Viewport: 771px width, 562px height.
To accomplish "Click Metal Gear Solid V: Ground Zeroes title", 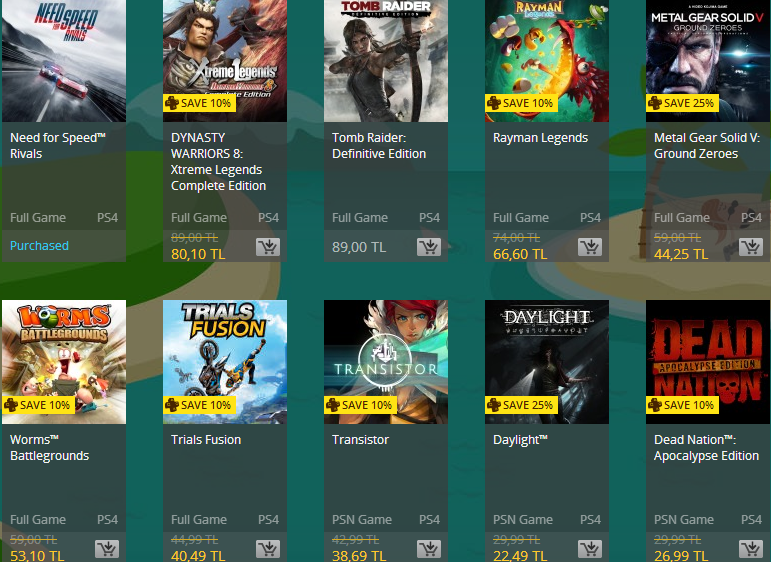I will (707, 146).
